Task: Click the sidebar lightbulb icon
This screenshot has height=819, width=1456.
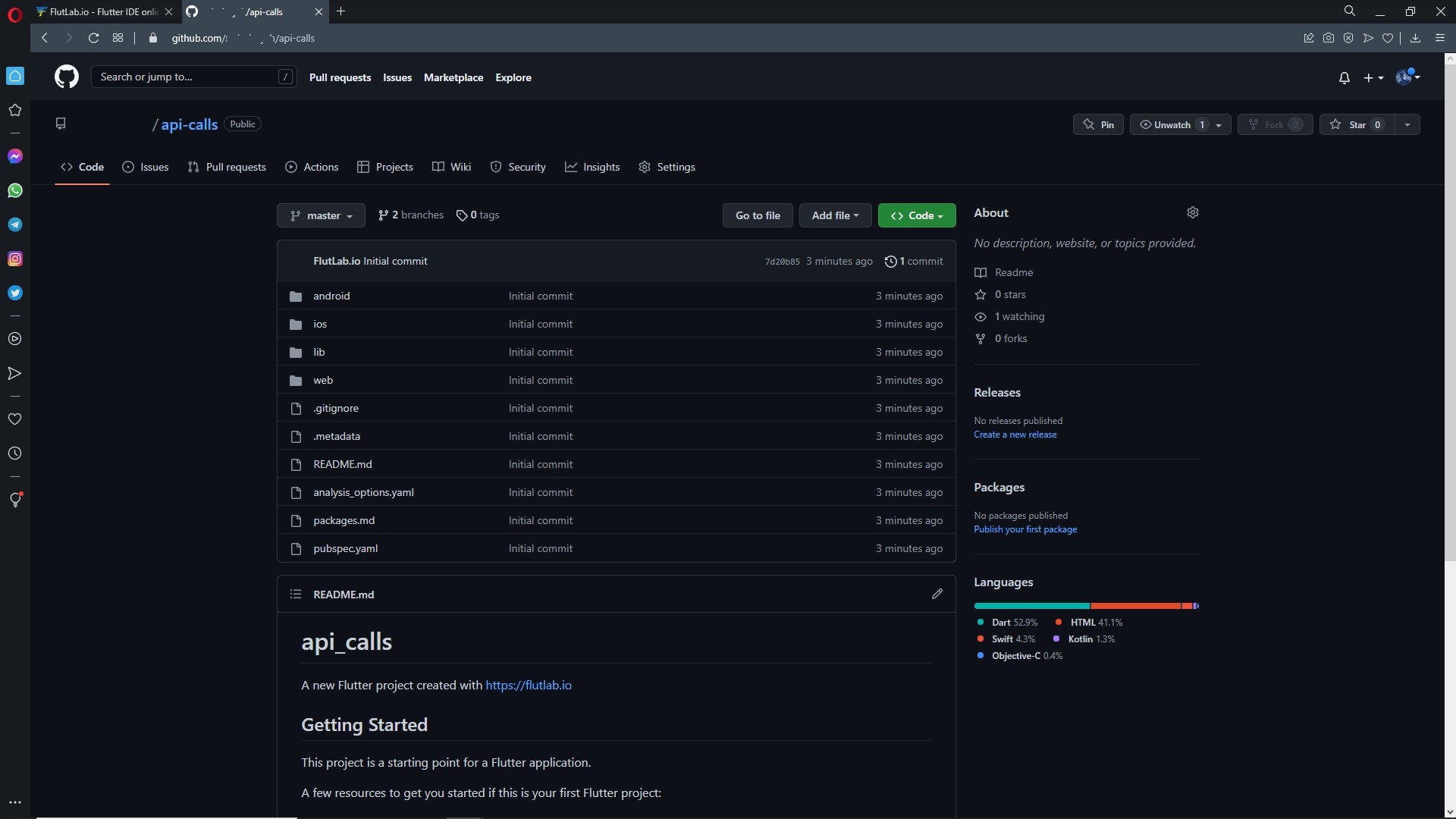Action: (x=15, y=499)
